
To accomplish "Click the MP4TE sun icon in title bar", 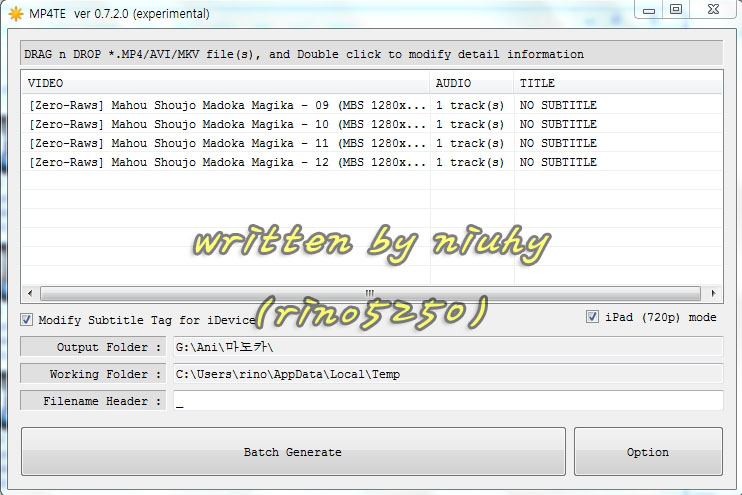I will (16, 14).
